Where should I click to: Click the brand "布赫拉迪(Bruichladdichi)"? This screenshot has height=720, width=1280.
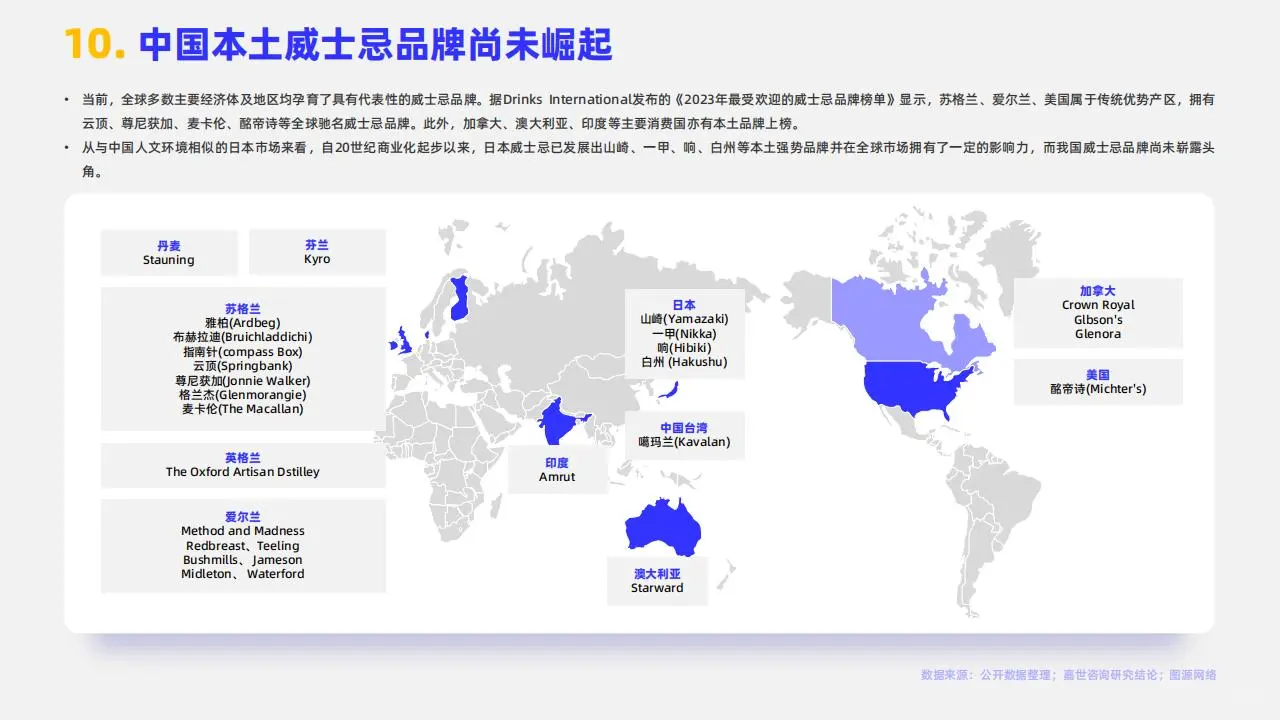pos(242,337)
